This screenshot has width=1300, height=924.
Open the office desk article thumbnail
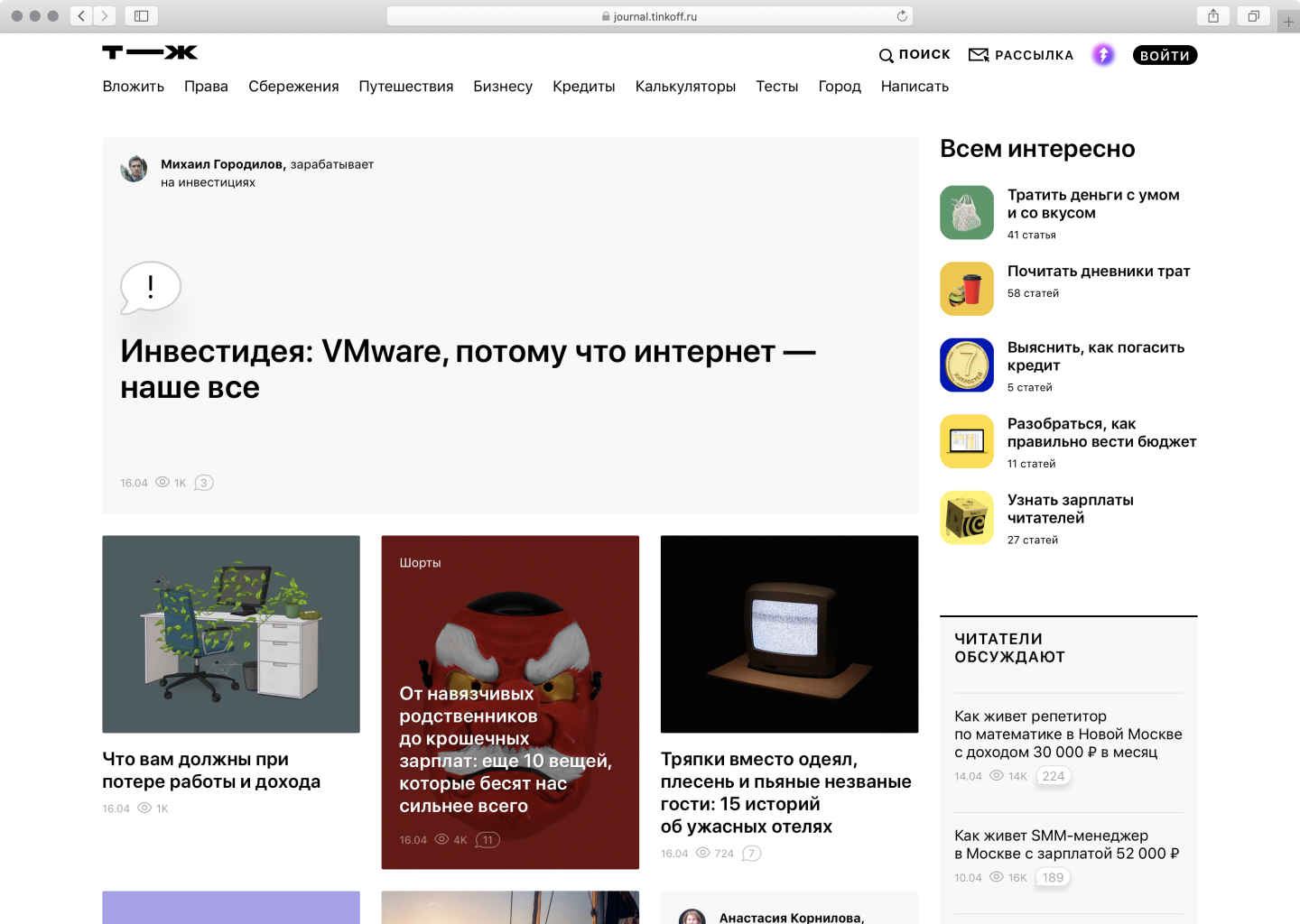231,633
